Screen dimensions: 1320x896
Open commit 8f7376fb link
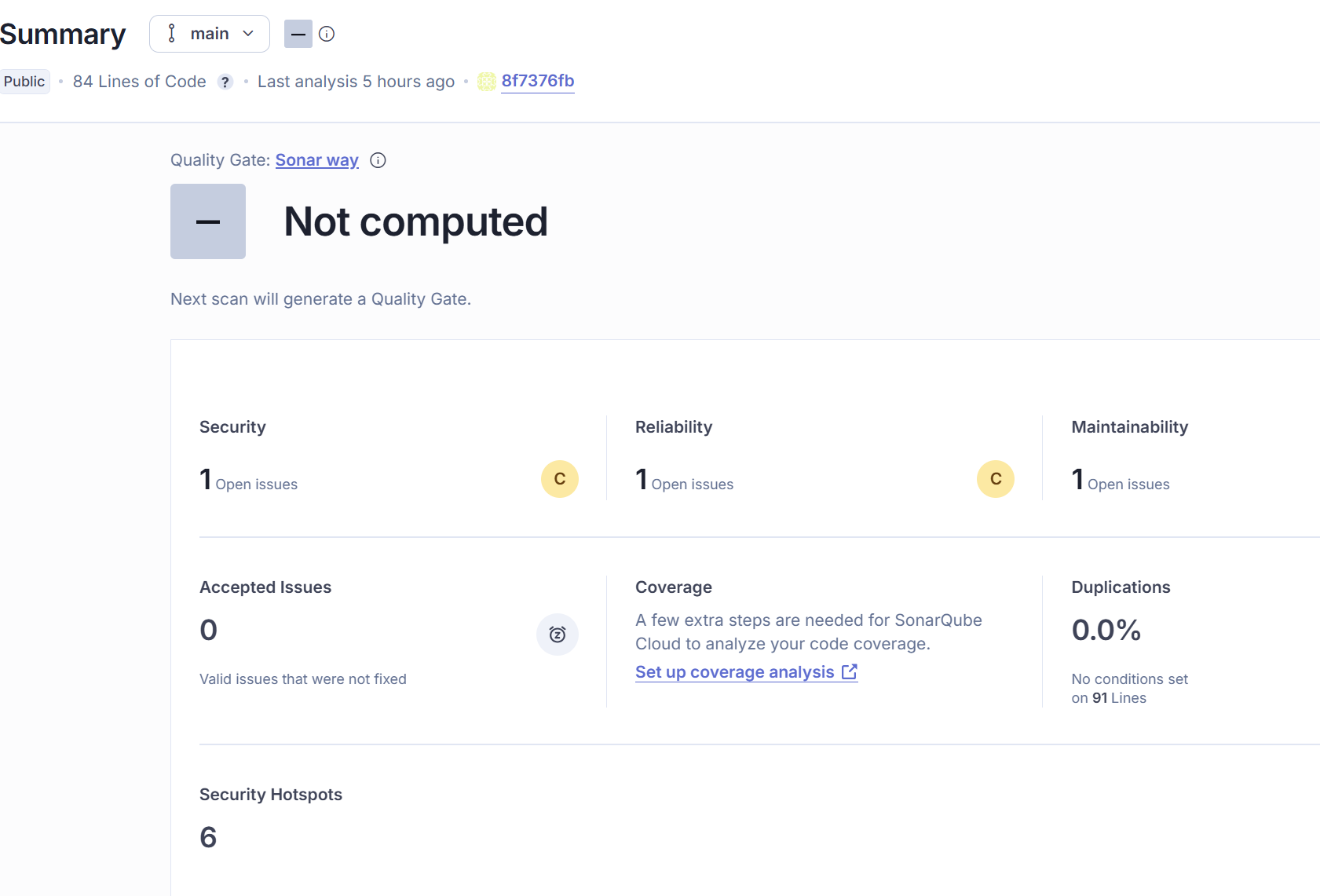(x=537, y=81)
